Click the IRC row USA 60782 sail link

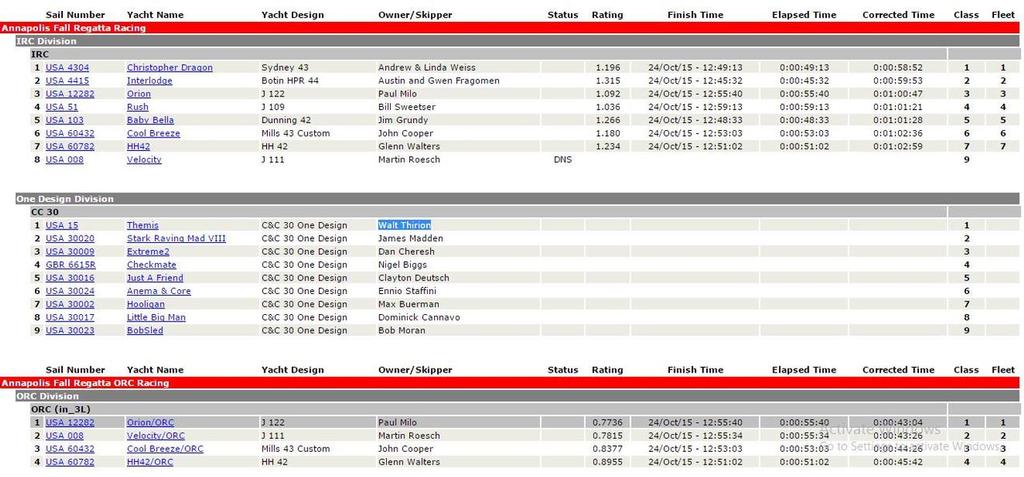pos(70,146)
